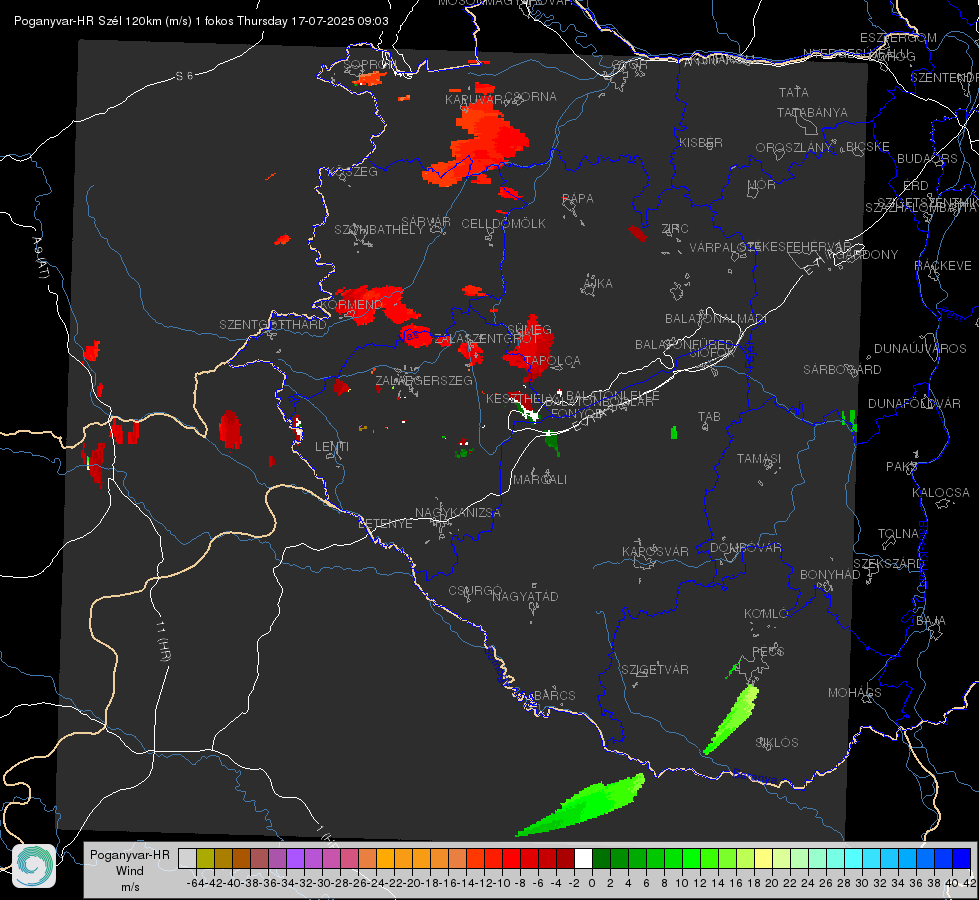The height and width of the screenshot is (900, 979).
Task: Click the purple swatch in wind legend
Action: (x=295, y=858)
